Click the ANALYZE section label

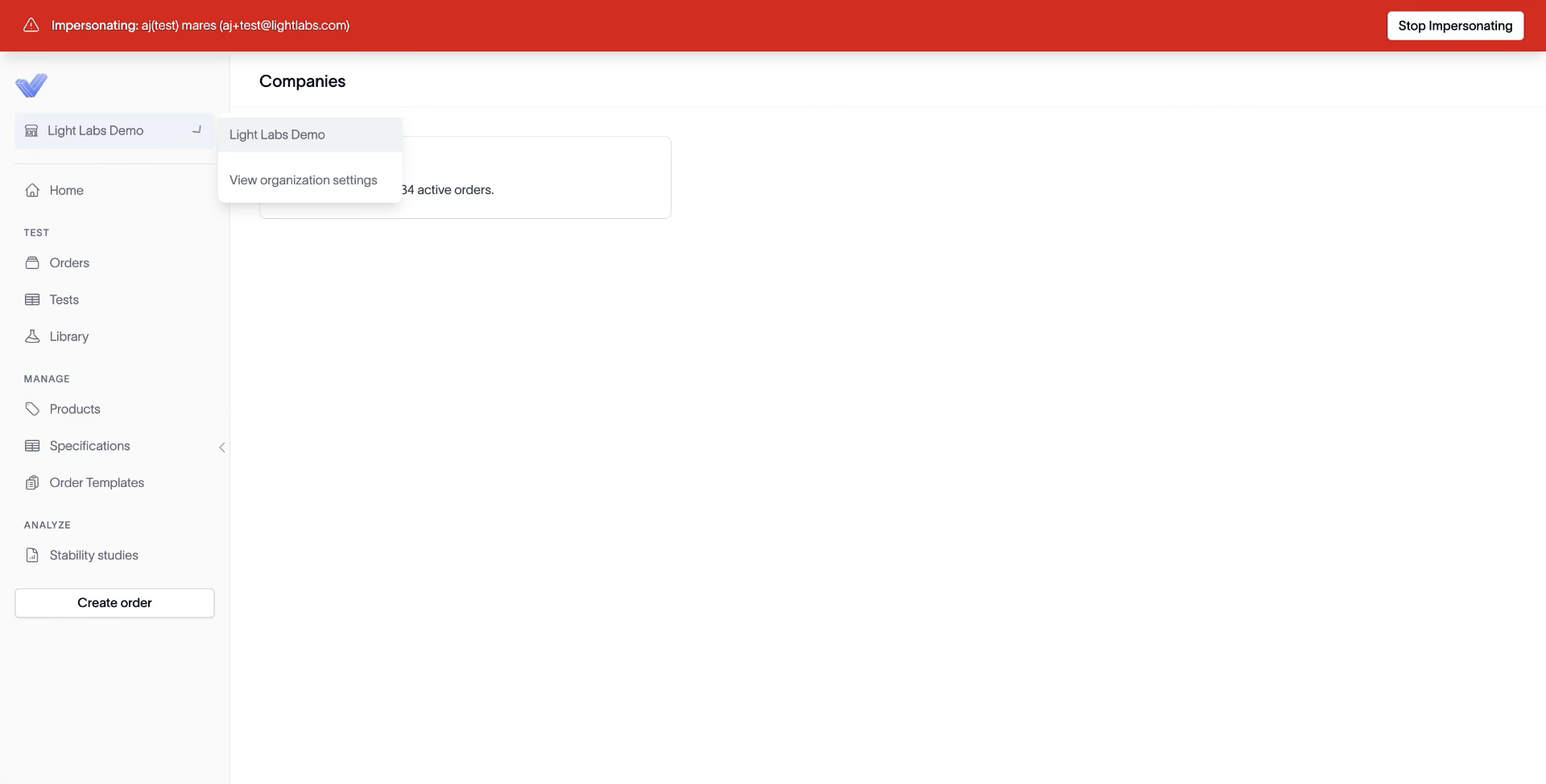(x=48, y=525)
